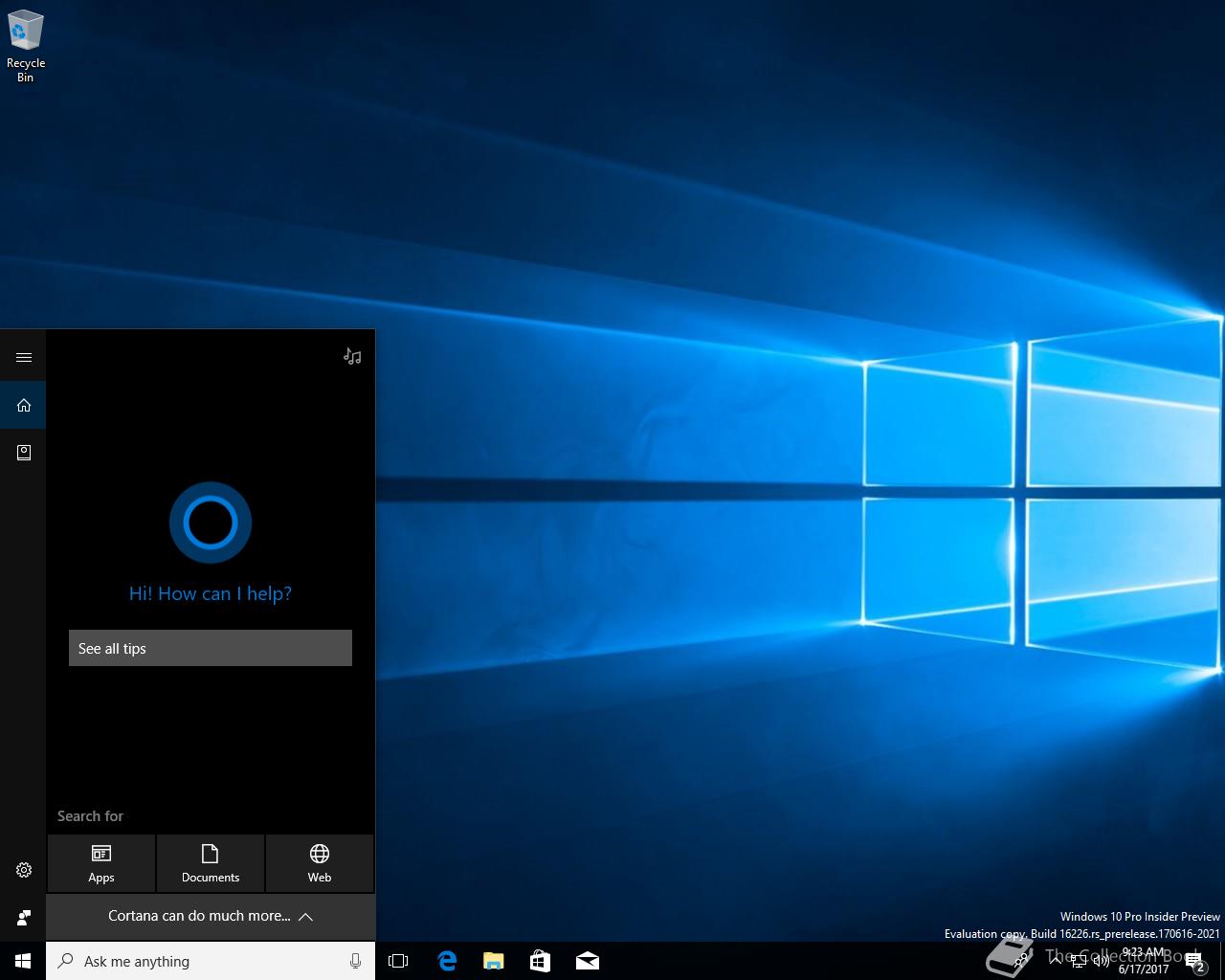Open Cortana settings gear icon
Viewport: 1225px width, 980px height.
click(x=24, y=870)
